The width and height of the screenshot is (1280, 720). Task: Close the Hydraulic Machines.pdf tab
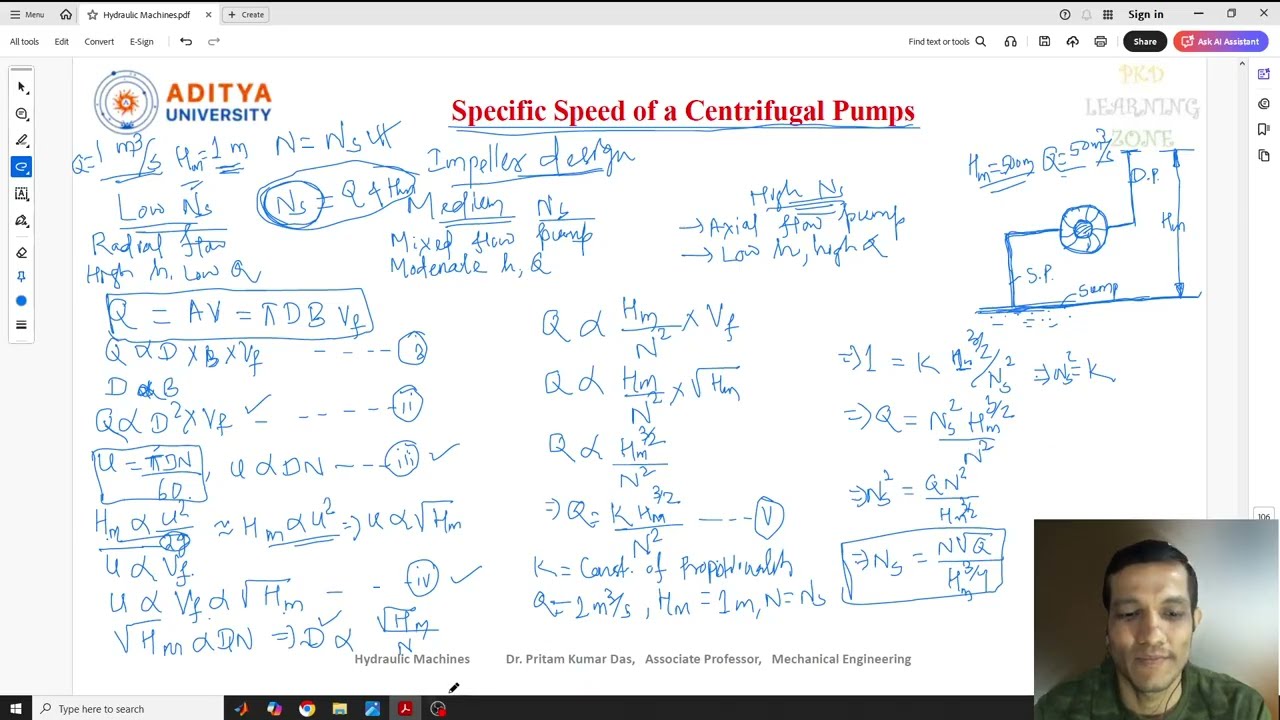coord(208,15)
